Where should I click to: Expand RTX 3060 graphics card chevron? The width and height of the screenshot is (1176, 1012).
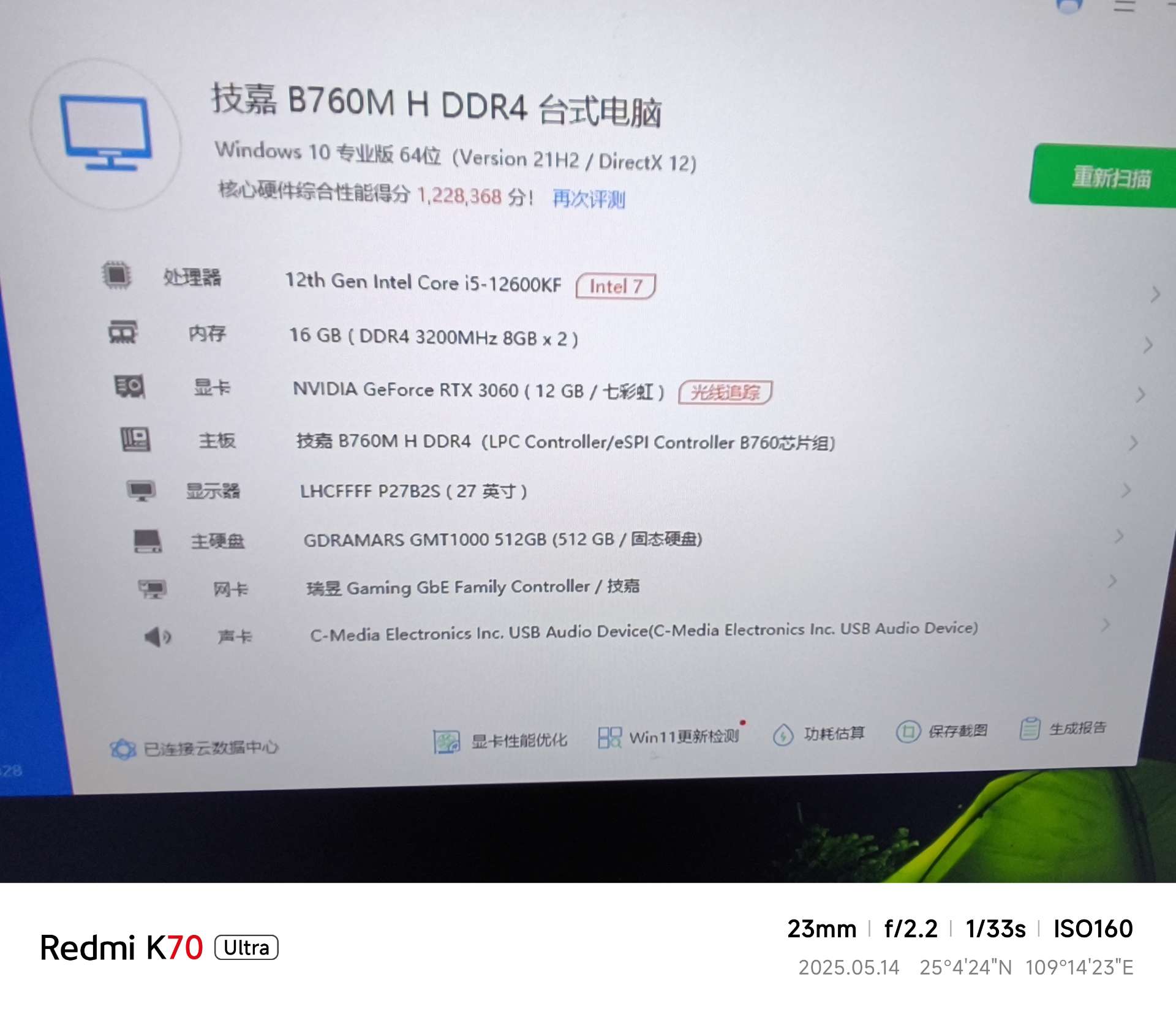[1140, 394]
